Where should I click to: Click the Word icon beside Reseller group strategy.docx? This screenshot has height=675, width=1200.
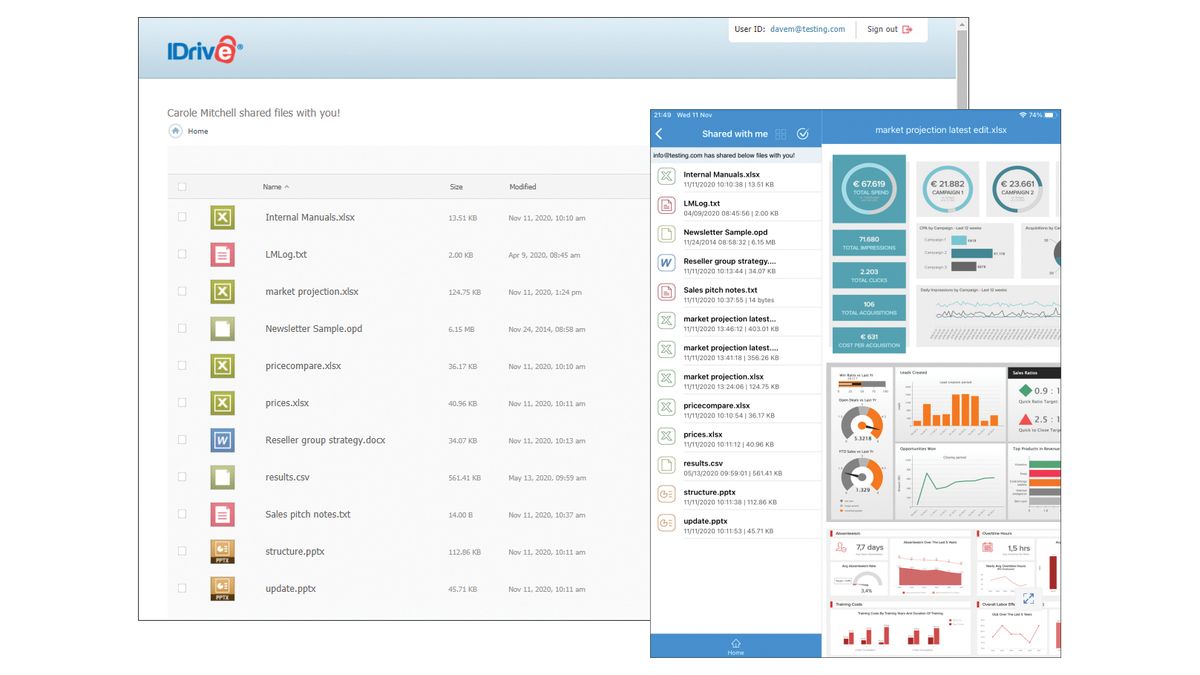point(221,439)
